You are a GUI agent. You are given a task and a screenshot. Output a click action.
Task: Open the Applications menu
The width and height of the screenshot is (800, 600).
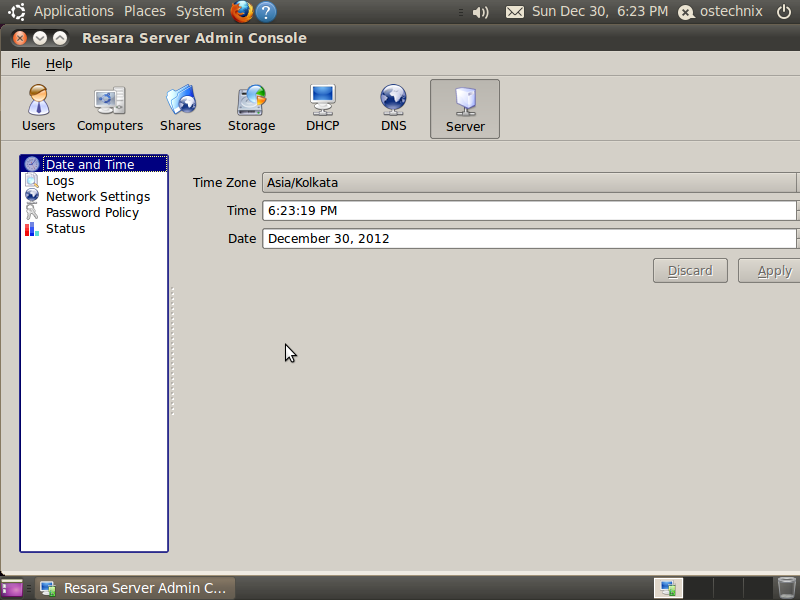coord(73,11)
